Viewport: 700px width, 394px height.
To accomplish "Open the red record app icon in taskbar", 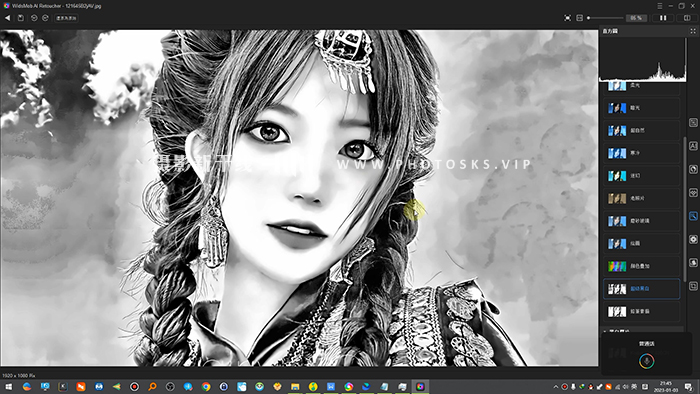I will (x=134, y=386).
